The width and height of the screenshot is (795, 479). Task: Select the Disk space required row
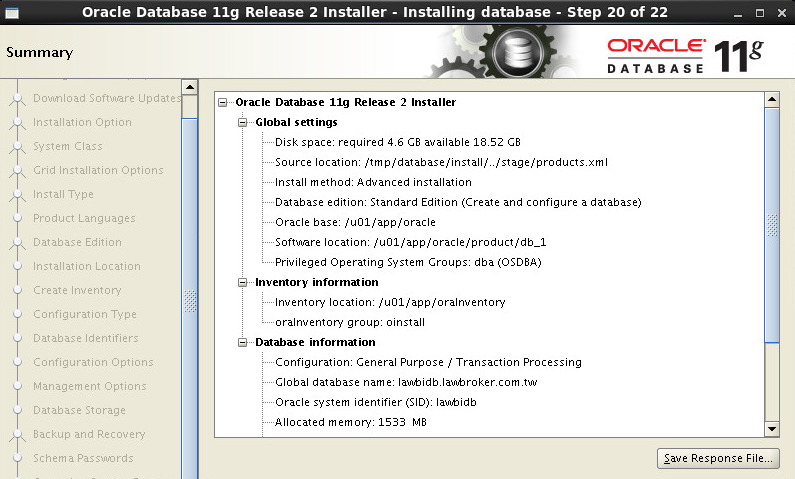[x=398, y=142]
